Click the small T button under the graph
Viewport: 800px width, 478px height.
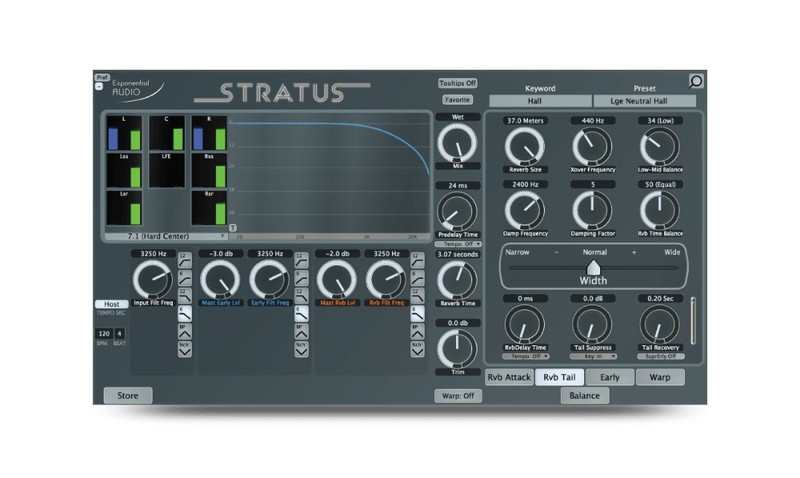[233, 228]
